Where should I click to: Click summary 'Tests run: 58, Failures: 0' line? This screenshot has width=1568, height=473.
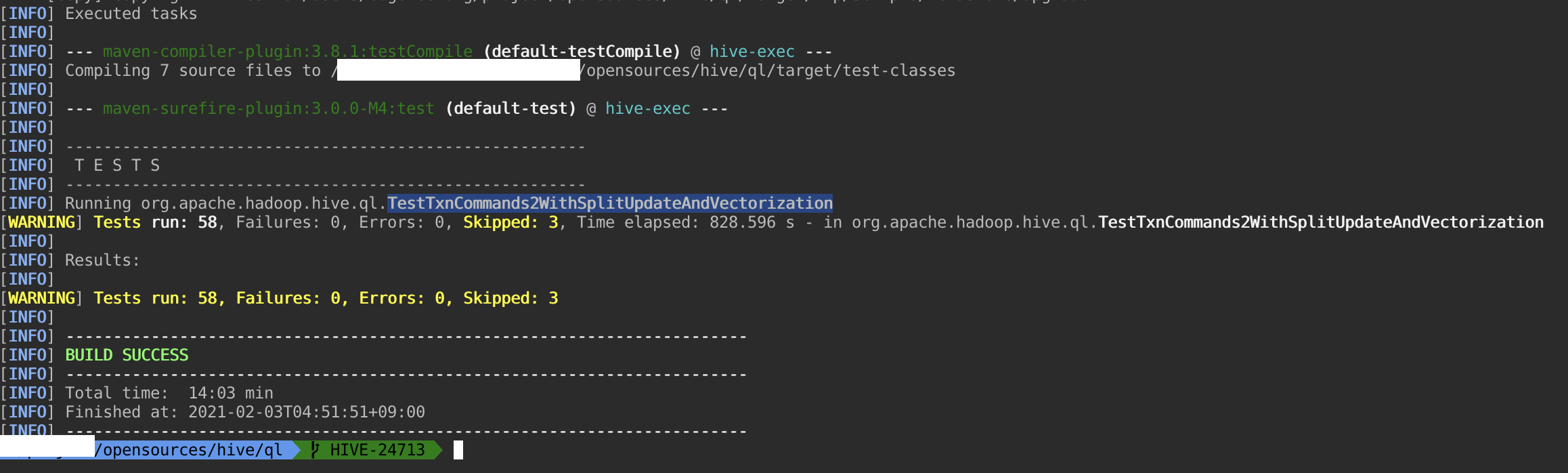pyautogui.click(x=326, y=298)
